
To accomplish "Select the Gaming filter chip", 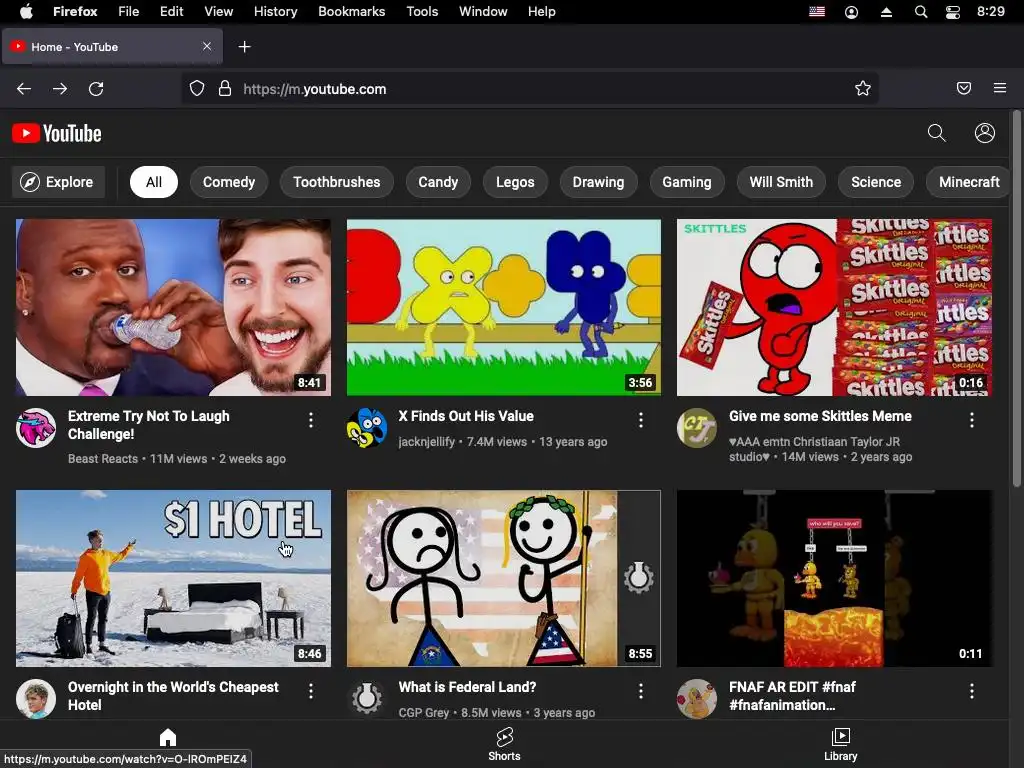I will tap(687, 182).
